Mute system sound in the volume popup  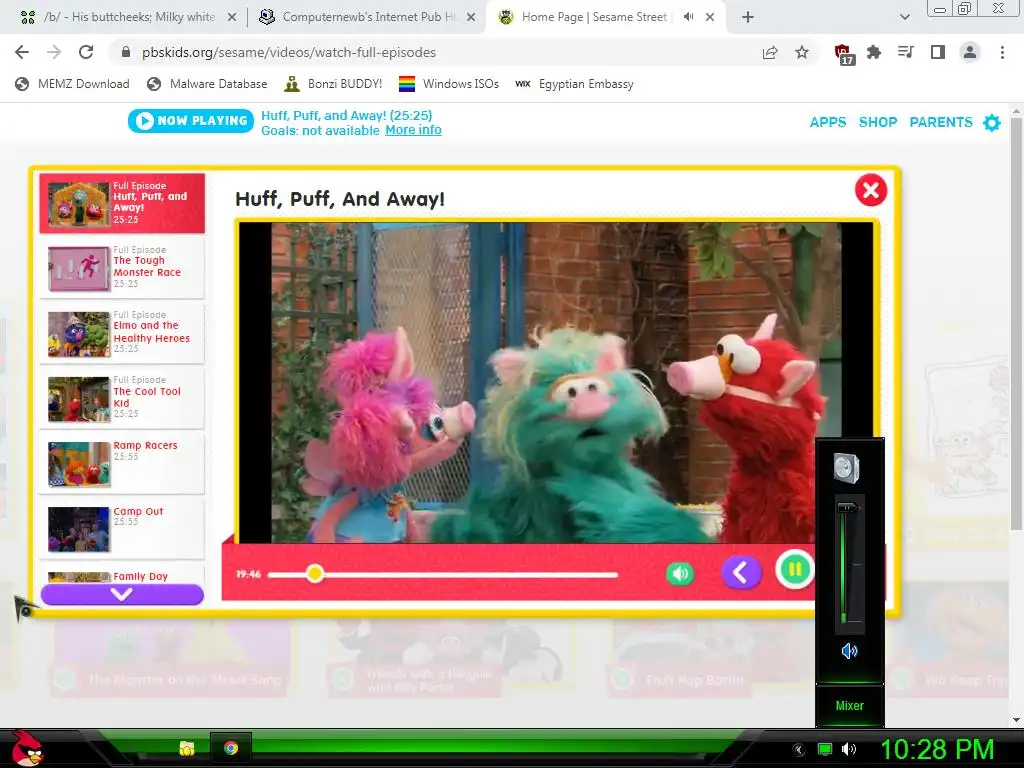coord(849,650)
